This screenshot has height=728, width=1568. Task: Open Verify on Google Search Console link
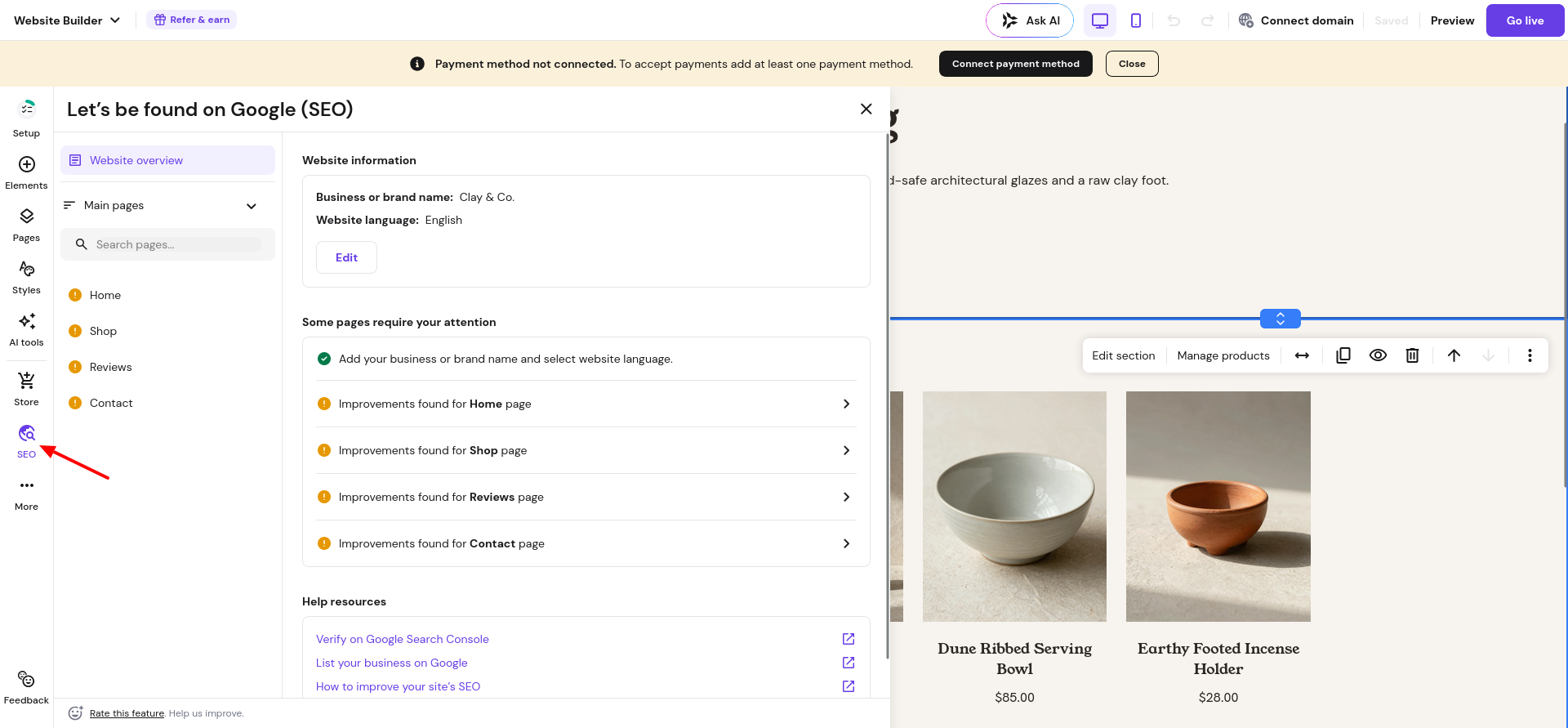coord(403,639)
